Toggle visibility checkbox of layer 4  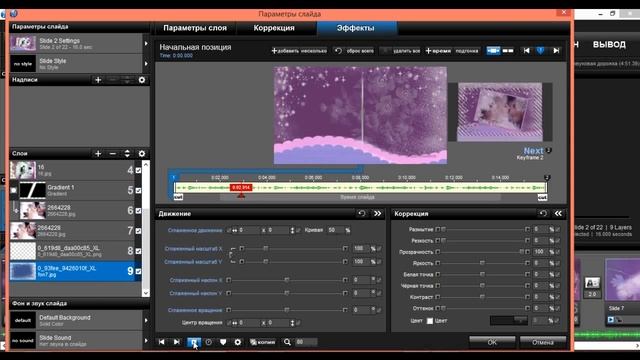[x=138, y=170]
